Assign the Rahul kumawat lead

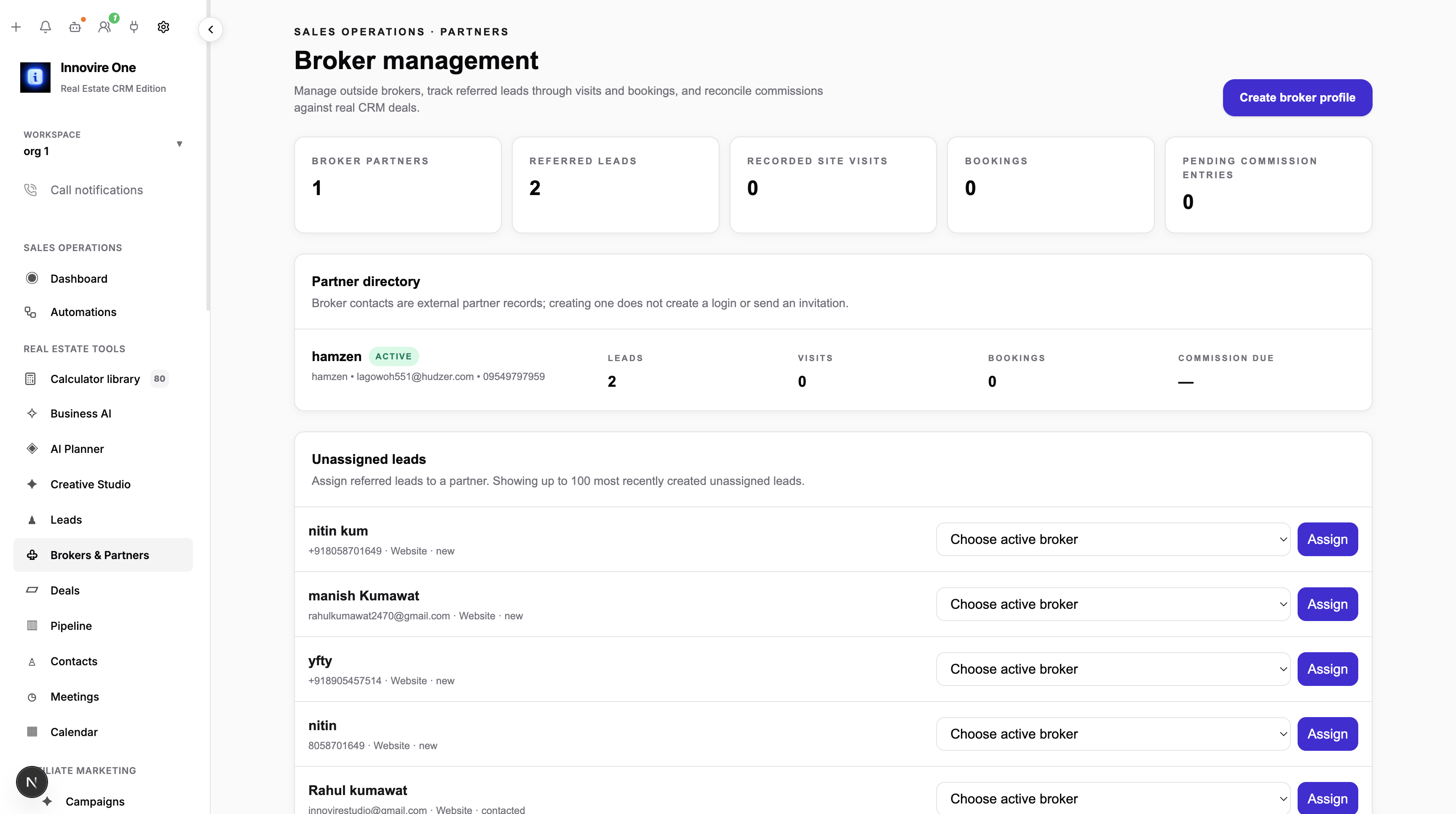tap(1327, 798)
